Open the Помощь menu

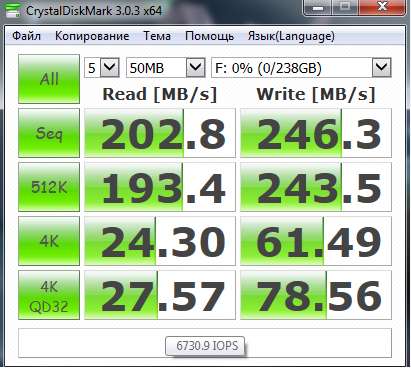coord(209,36)
